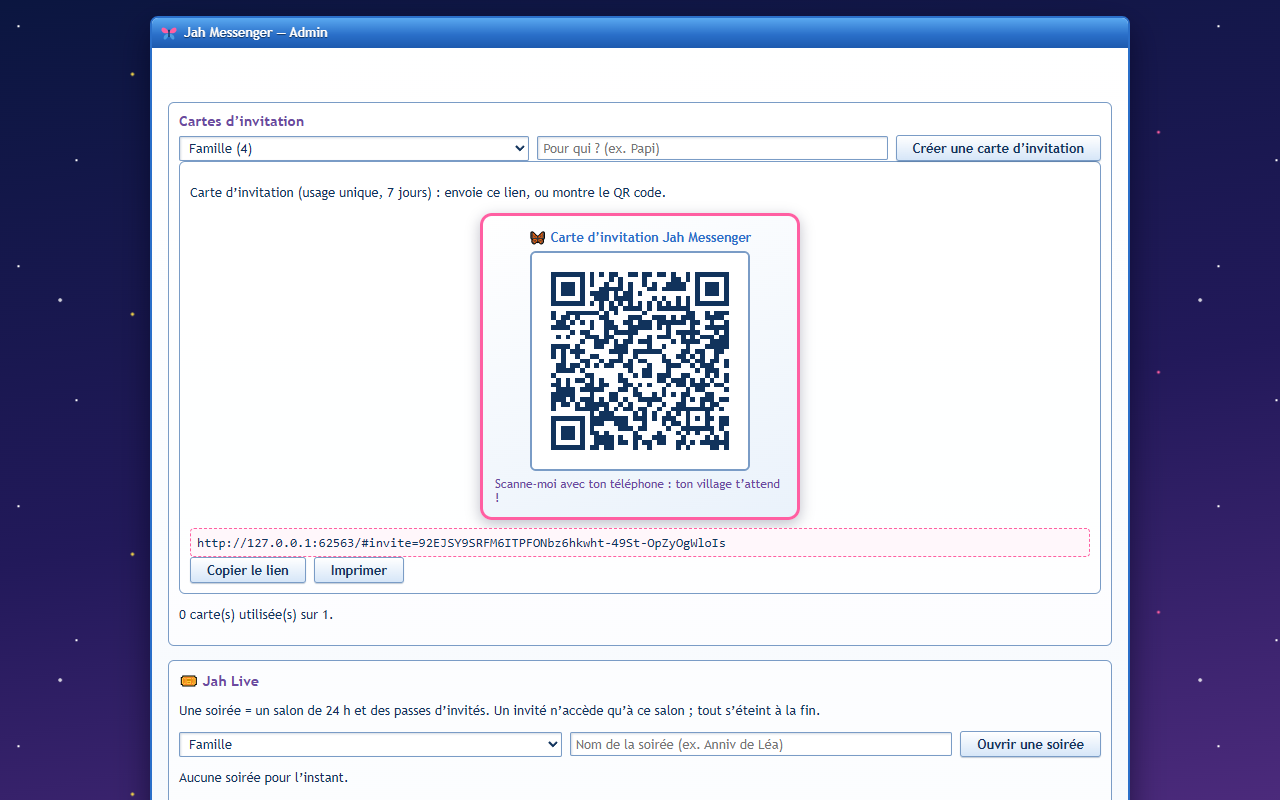
Task: Click the invitation QR code image
Action: [x=640, y=361]
